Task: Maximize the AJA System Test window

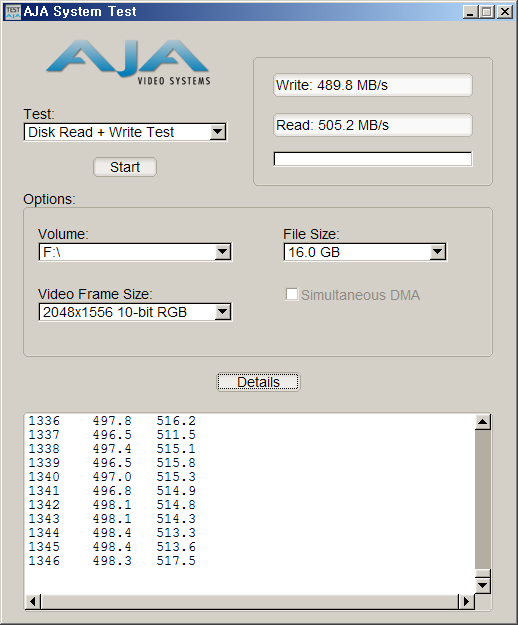Action: pyautogui.click(x=487, y=12)
